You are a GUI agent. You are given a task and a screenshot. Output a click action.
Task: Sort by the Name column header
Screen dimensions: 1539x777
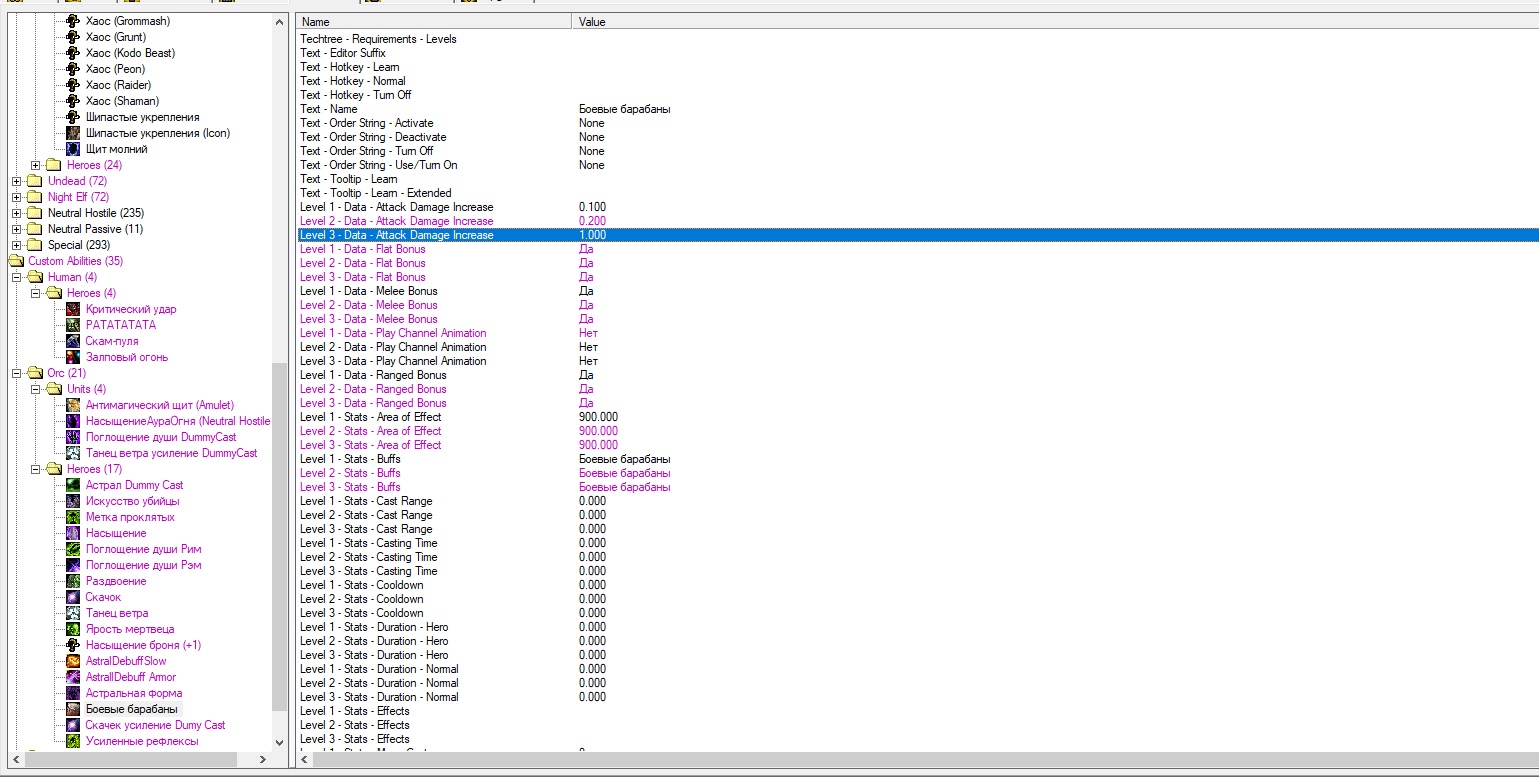coord(435,21)
